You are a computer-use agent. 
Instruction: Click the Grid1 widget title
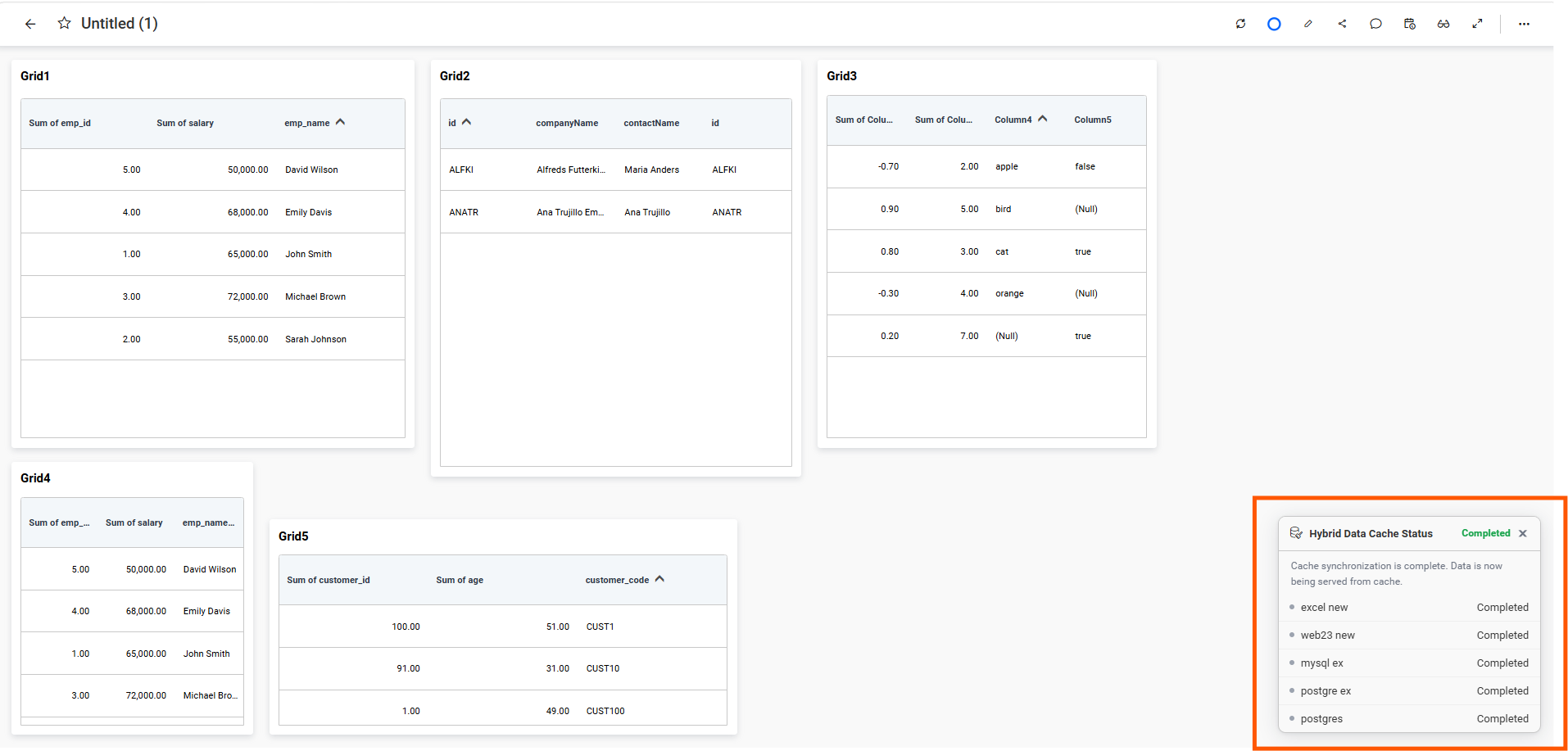click(35, 76)
